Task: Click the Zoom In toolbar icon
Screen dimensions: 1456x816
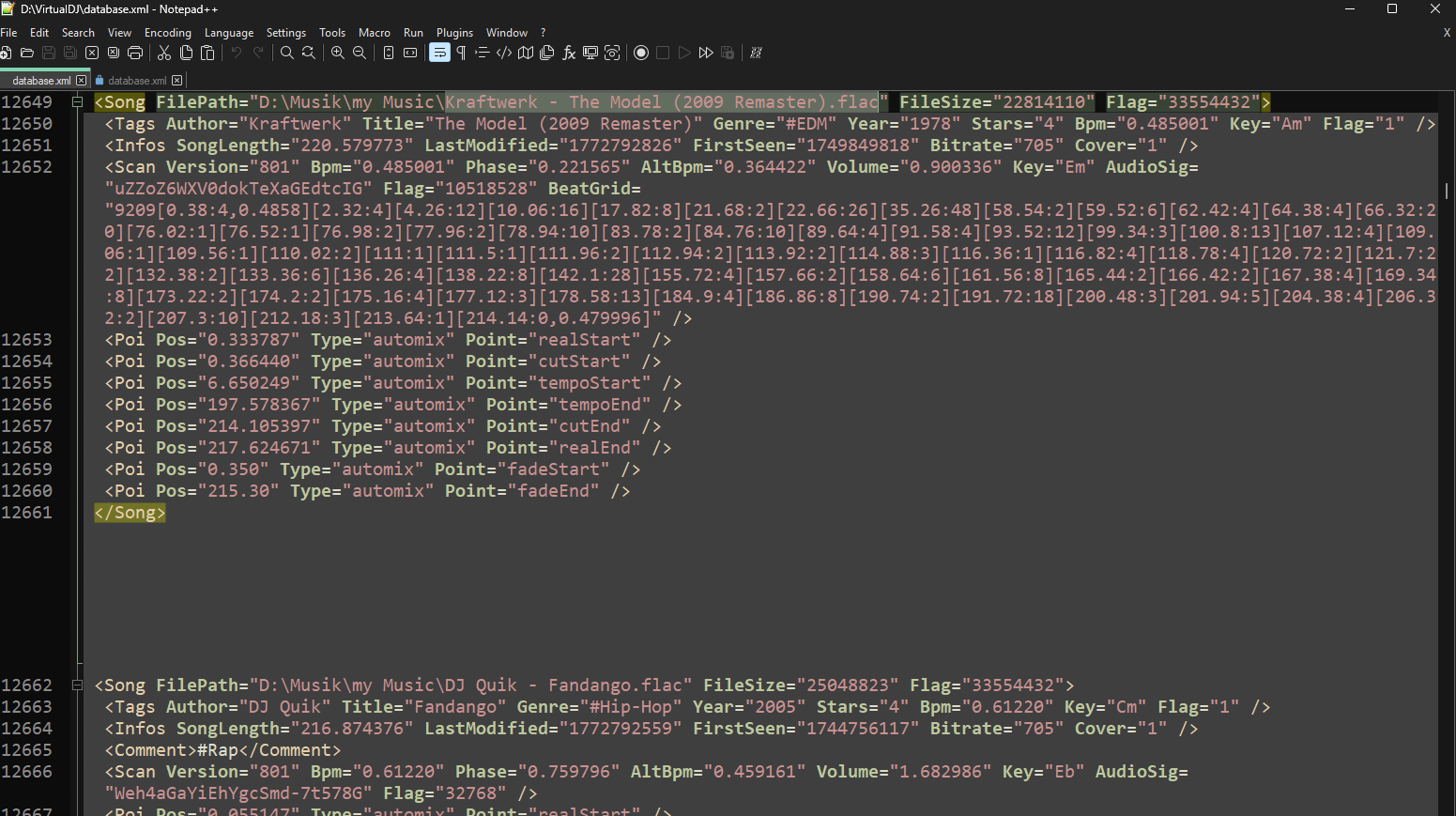Action: [x=338, y=54]
